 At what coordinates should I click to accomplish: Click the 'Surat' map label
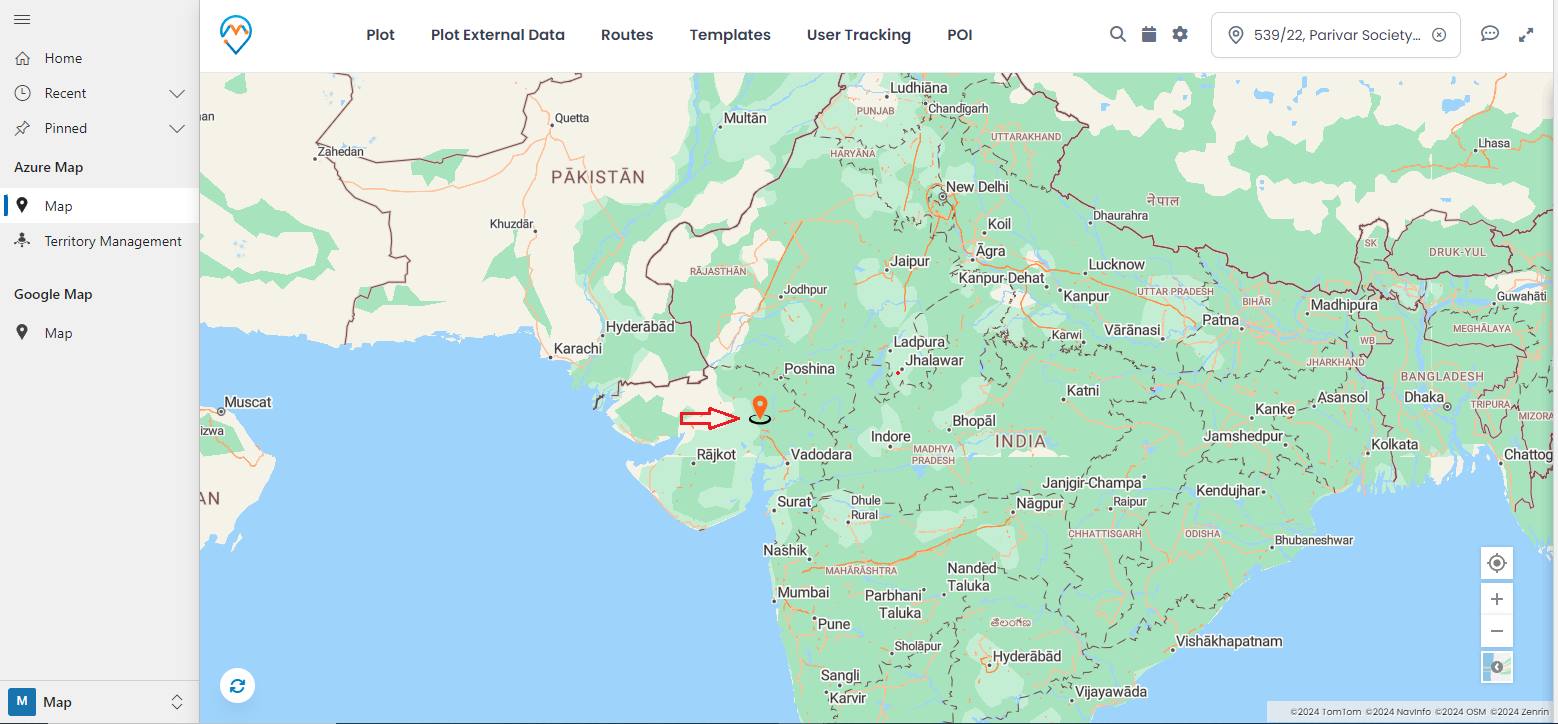tap(795, 501)
